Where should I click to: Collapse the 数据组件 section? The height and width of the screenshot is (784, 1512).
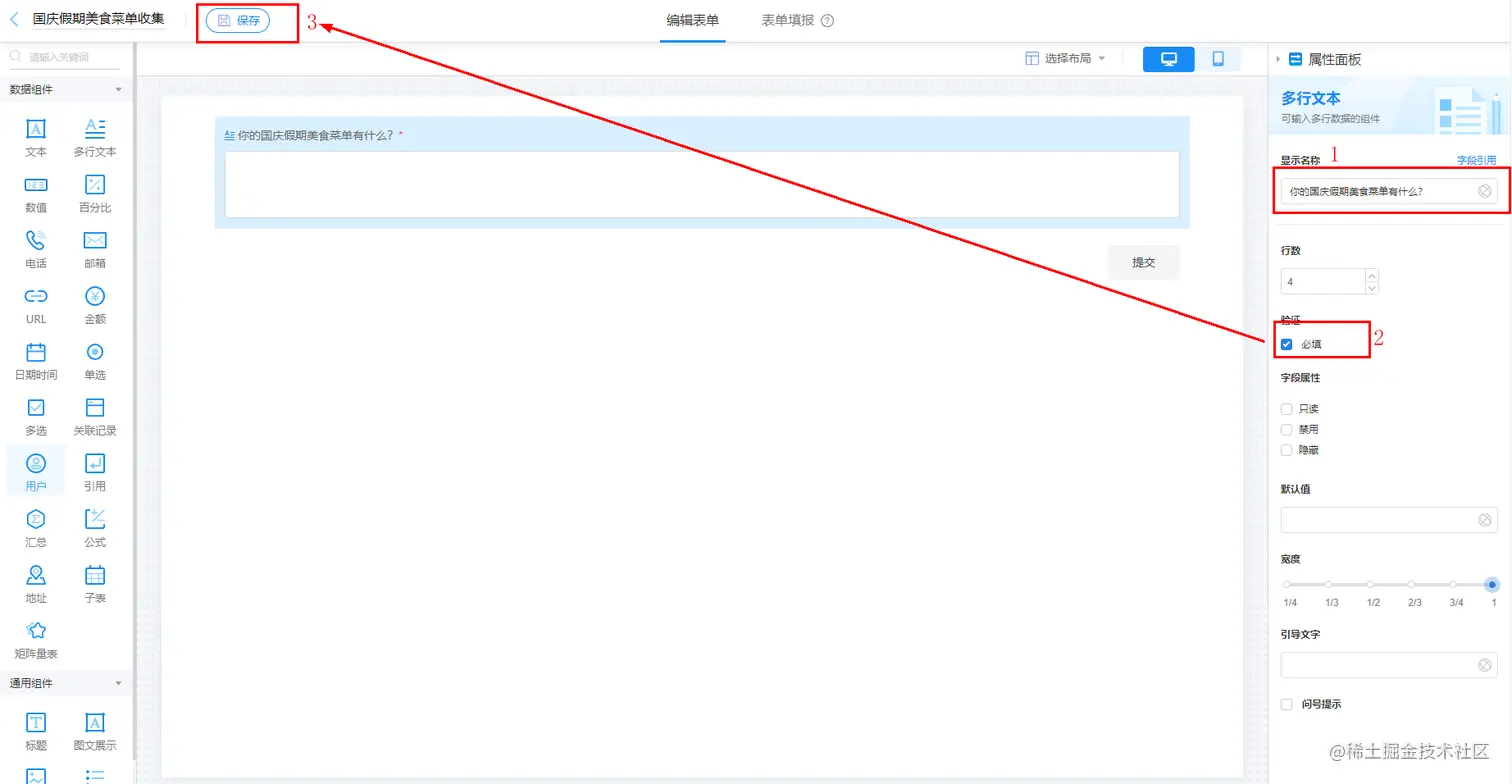click(118, 90)
